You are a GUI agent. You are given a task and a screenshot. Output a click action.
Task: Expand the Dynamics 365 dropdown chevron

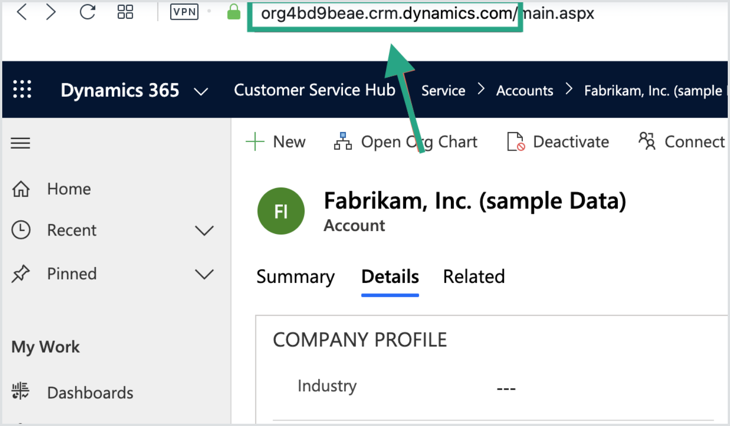201,91
